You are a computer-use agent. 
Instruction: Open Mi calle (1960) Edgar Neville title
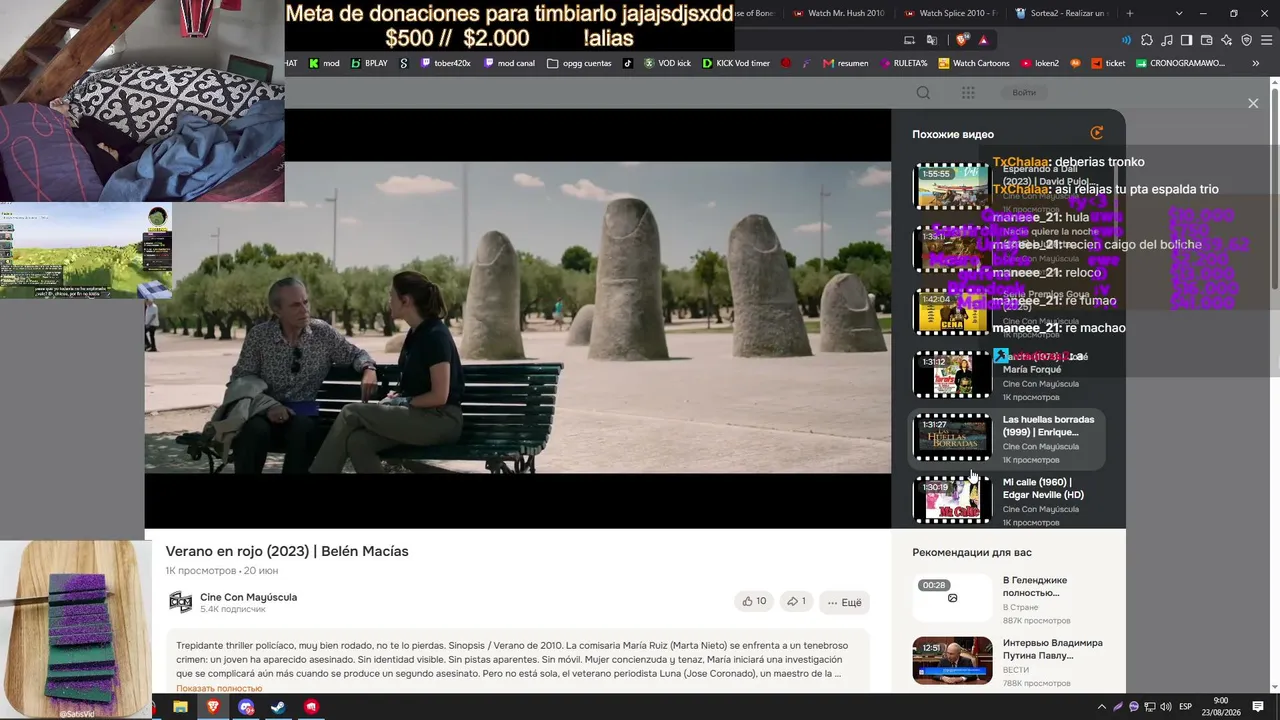point(1043,488)
